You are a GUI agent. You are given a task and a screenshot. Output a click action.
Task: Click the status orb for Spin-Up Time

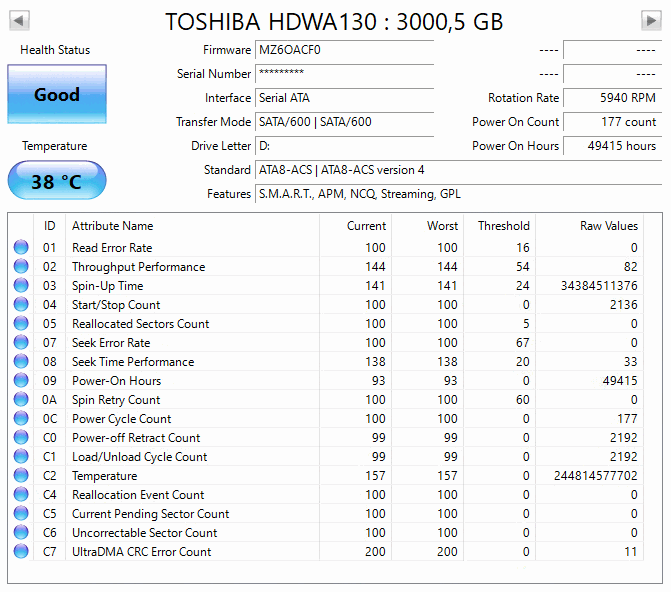click(21, 285)
